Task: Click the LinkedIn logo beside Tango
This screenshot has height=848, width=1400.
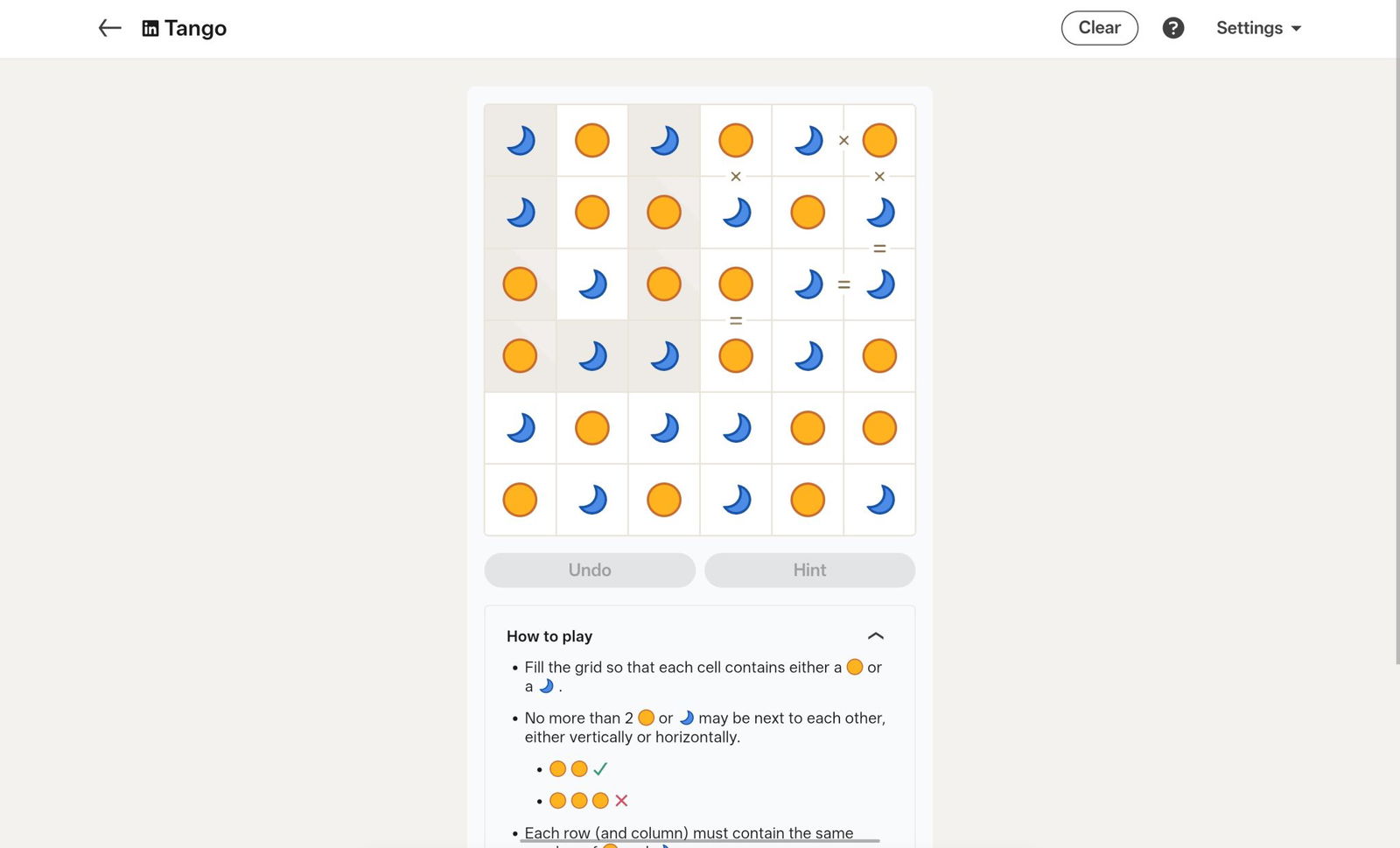Action: tap(150, 29)
